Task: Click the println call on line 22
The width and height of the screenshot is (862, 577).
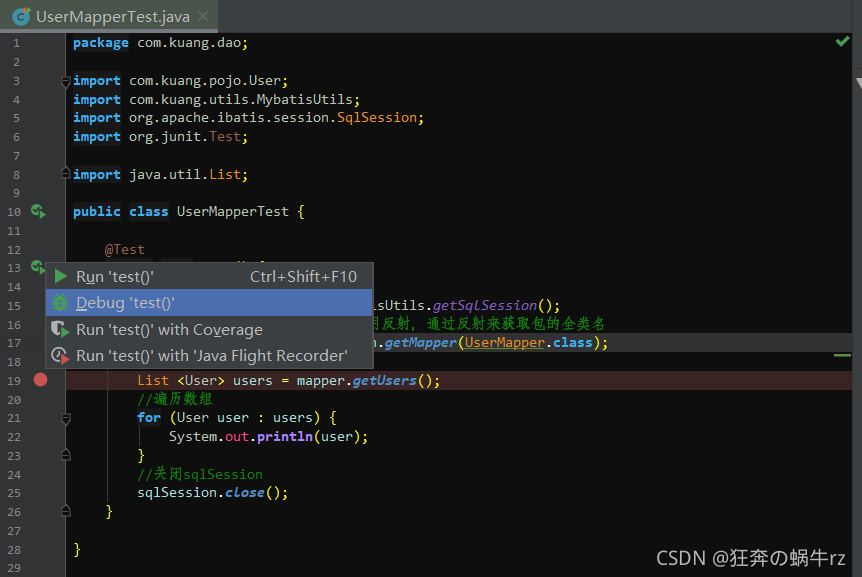Action: point(285,437)
